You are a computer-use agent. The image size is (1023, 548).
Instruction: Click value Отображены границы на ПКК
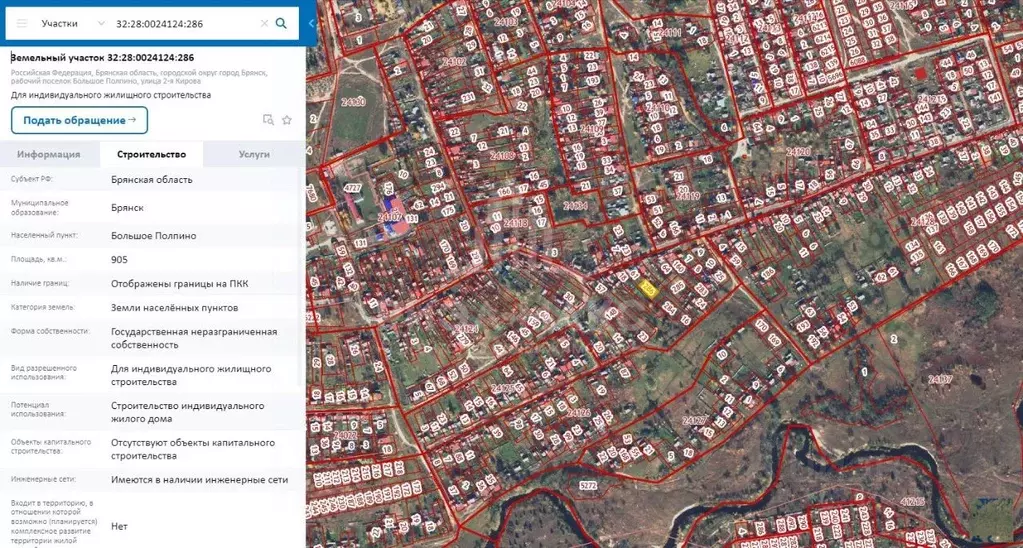(x=179, y=284)
